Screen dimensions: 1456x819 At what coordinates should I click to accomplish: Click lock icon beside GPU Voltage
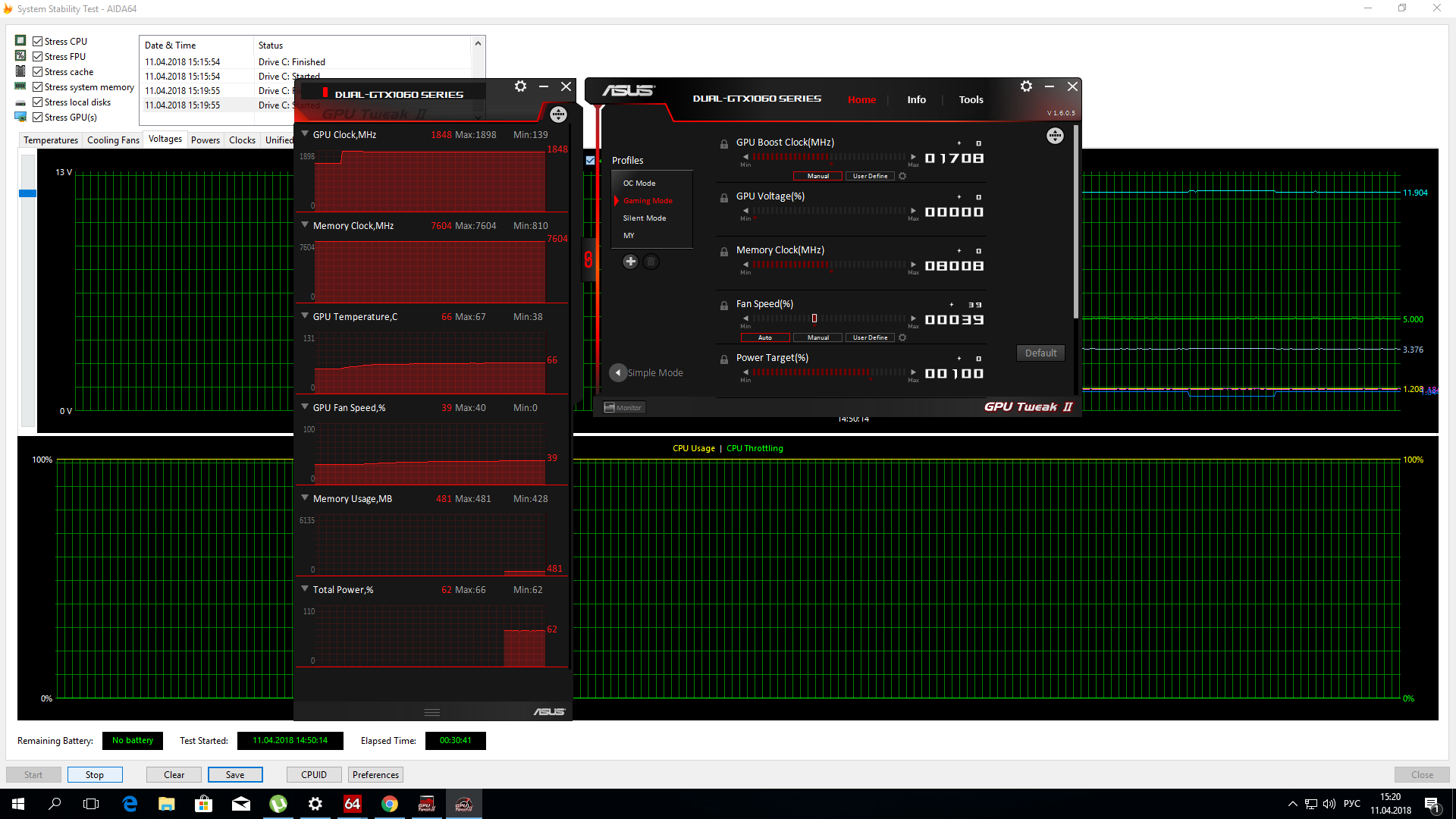(x=724, y=198)
